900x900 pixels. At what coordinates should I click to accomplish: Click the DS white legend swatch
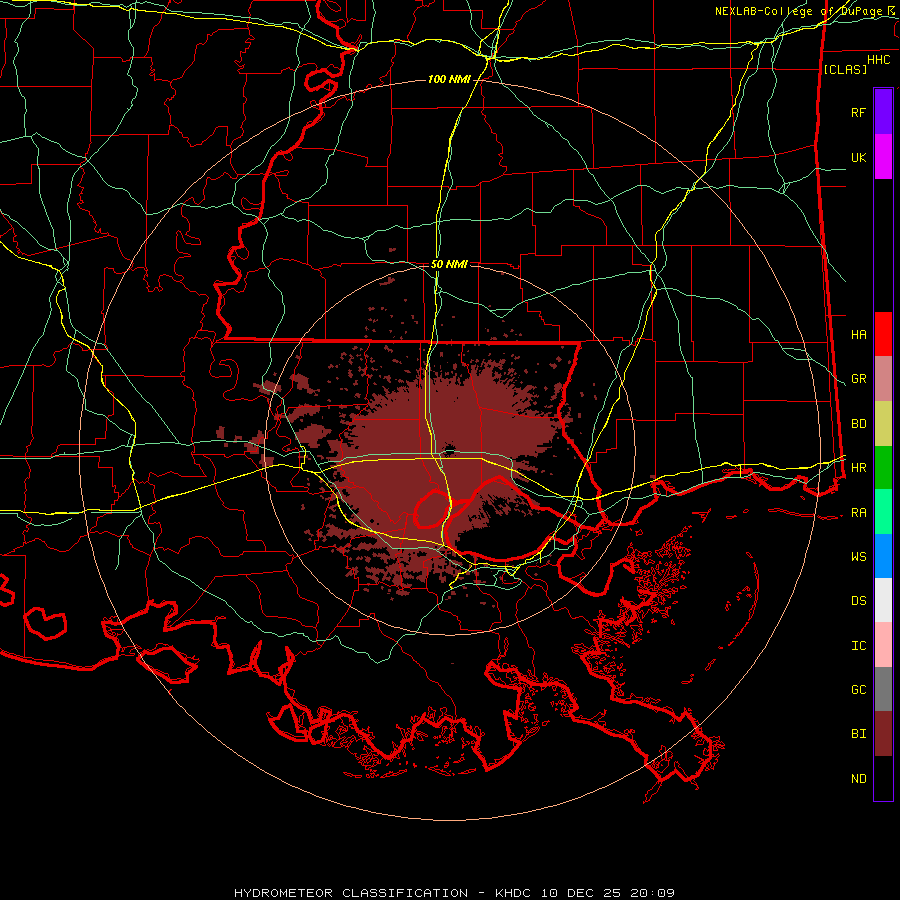(883, 600)
